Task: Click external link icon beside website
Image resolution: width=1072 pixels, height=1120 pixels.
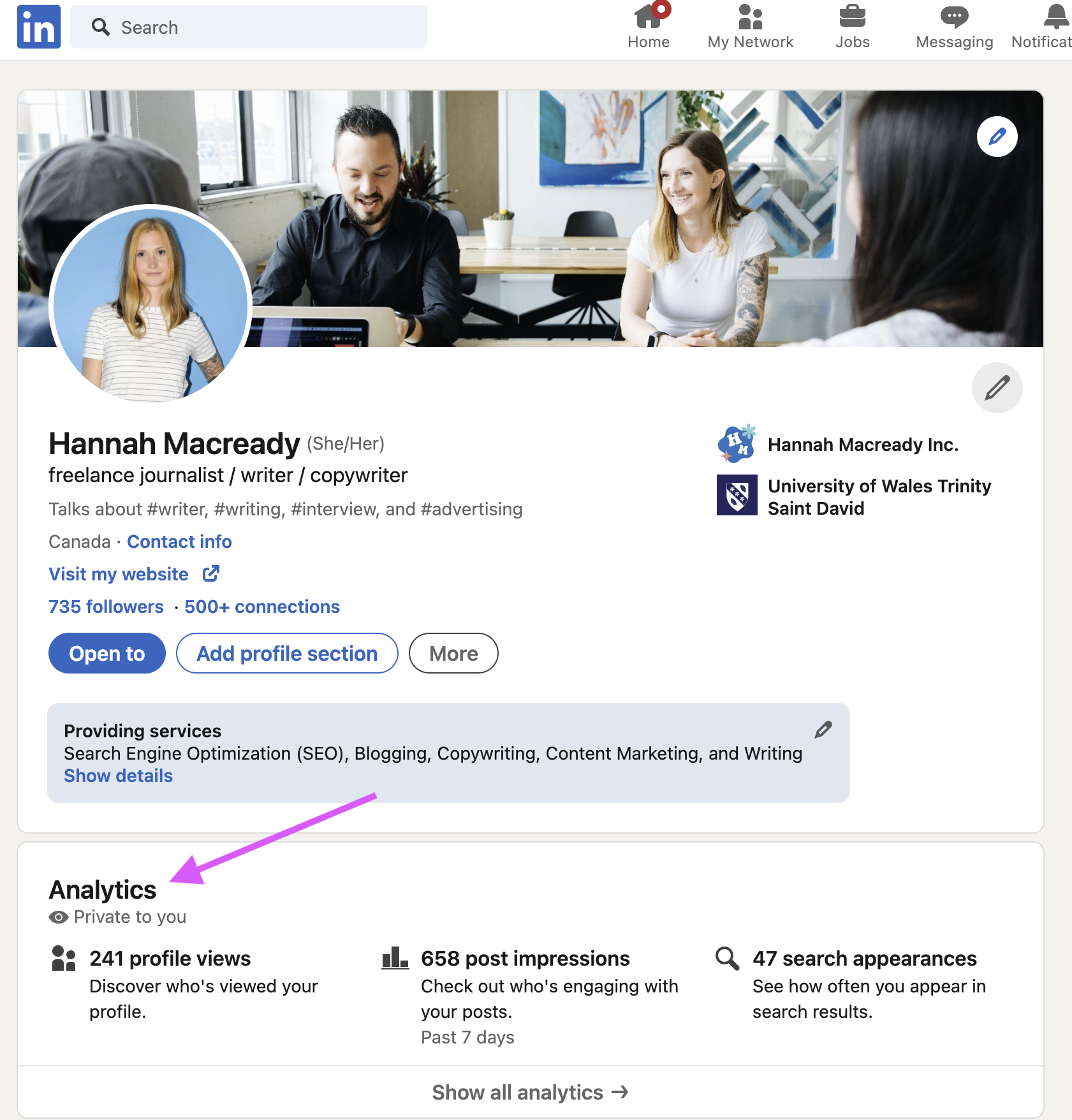Action: click(211, 573)
